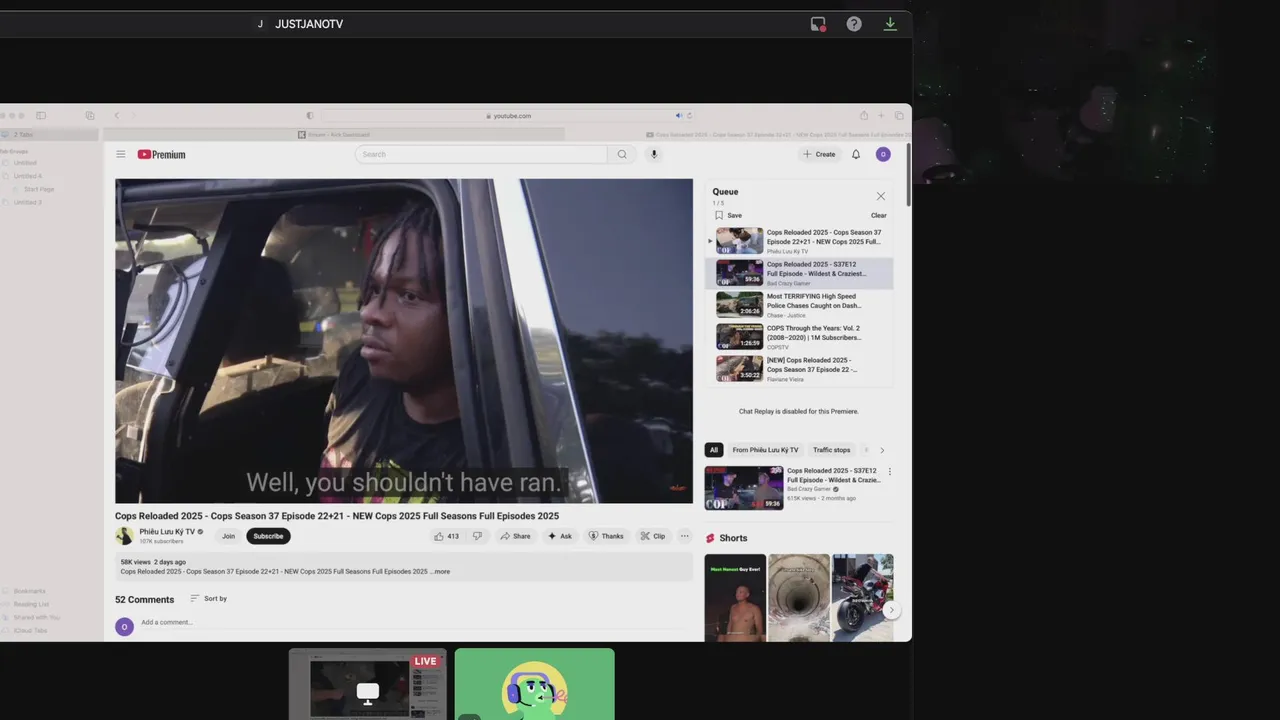
Task: Clear the queue with the Clear button
Action: click(x=878, y=215)
